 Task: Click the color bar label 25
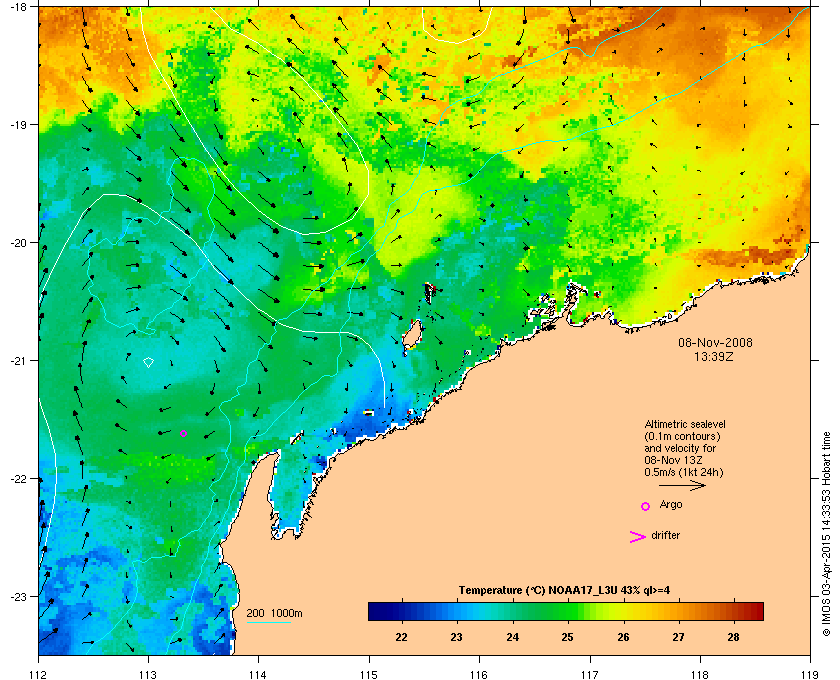[x=567, y=637]
